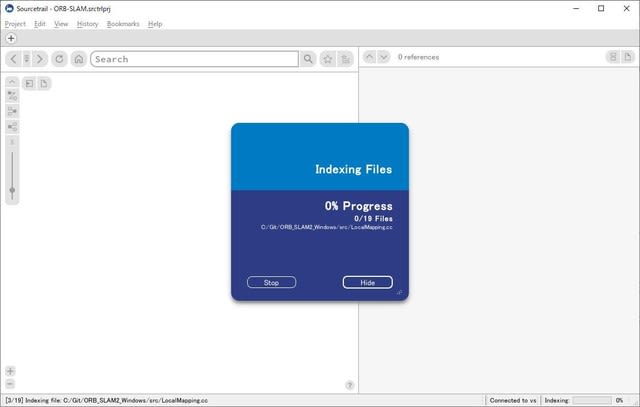Viewport: 640px width, 407px height.
Task: Go to the home overview icon
Action: (x=78, y=59)
